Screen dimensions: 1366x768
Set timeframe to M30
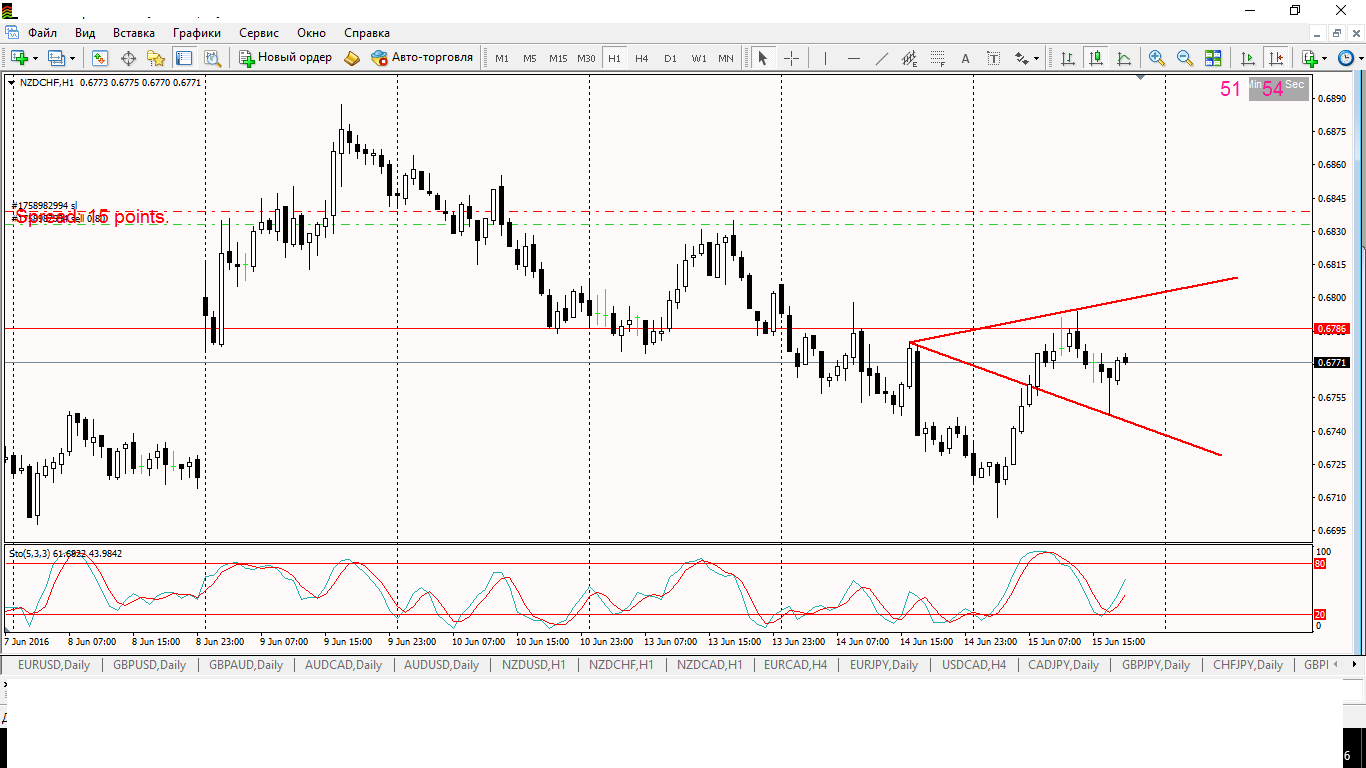586,58
